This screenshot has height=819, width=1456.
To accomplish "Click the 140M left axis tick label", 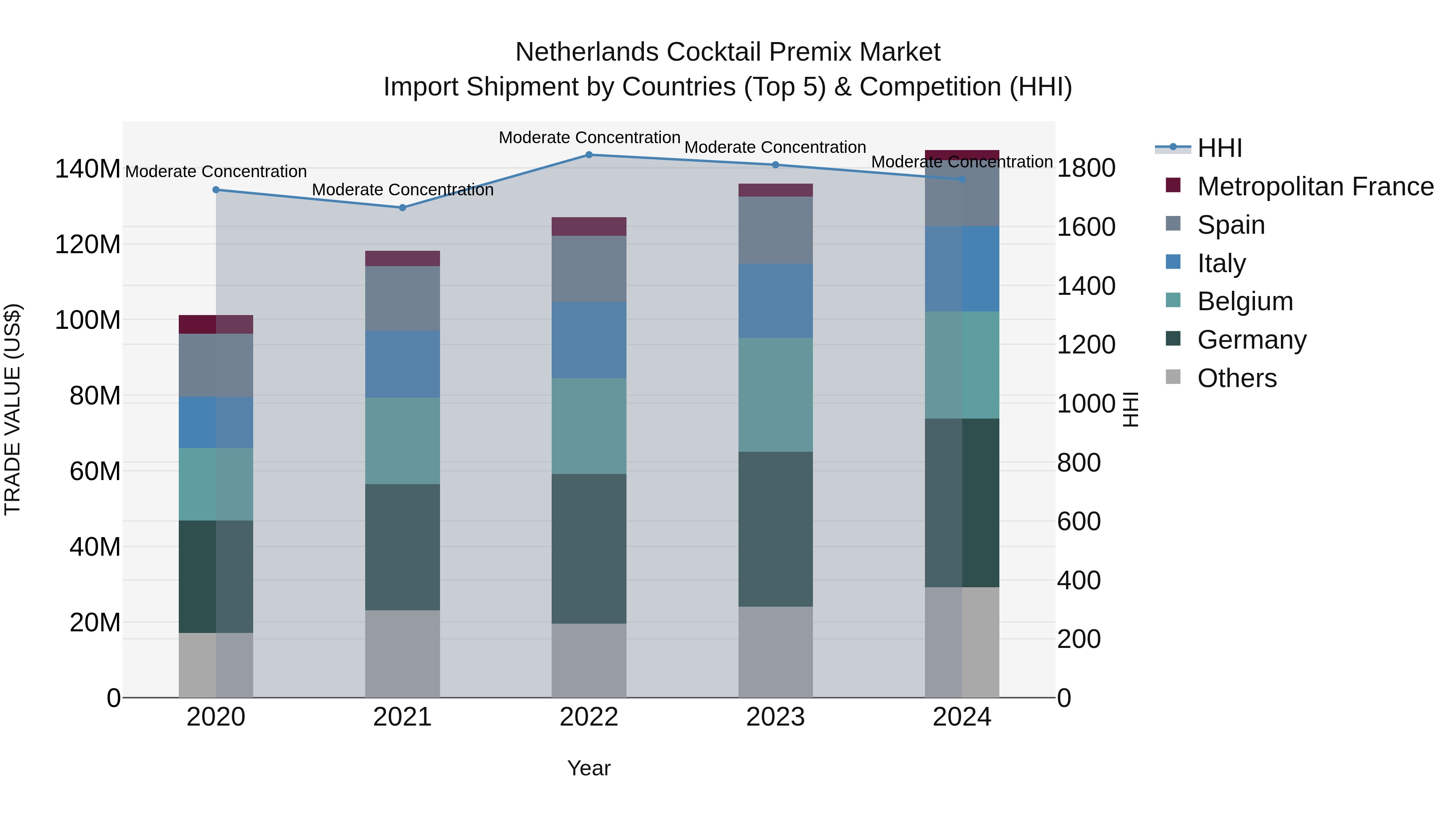I will (88, 169).
